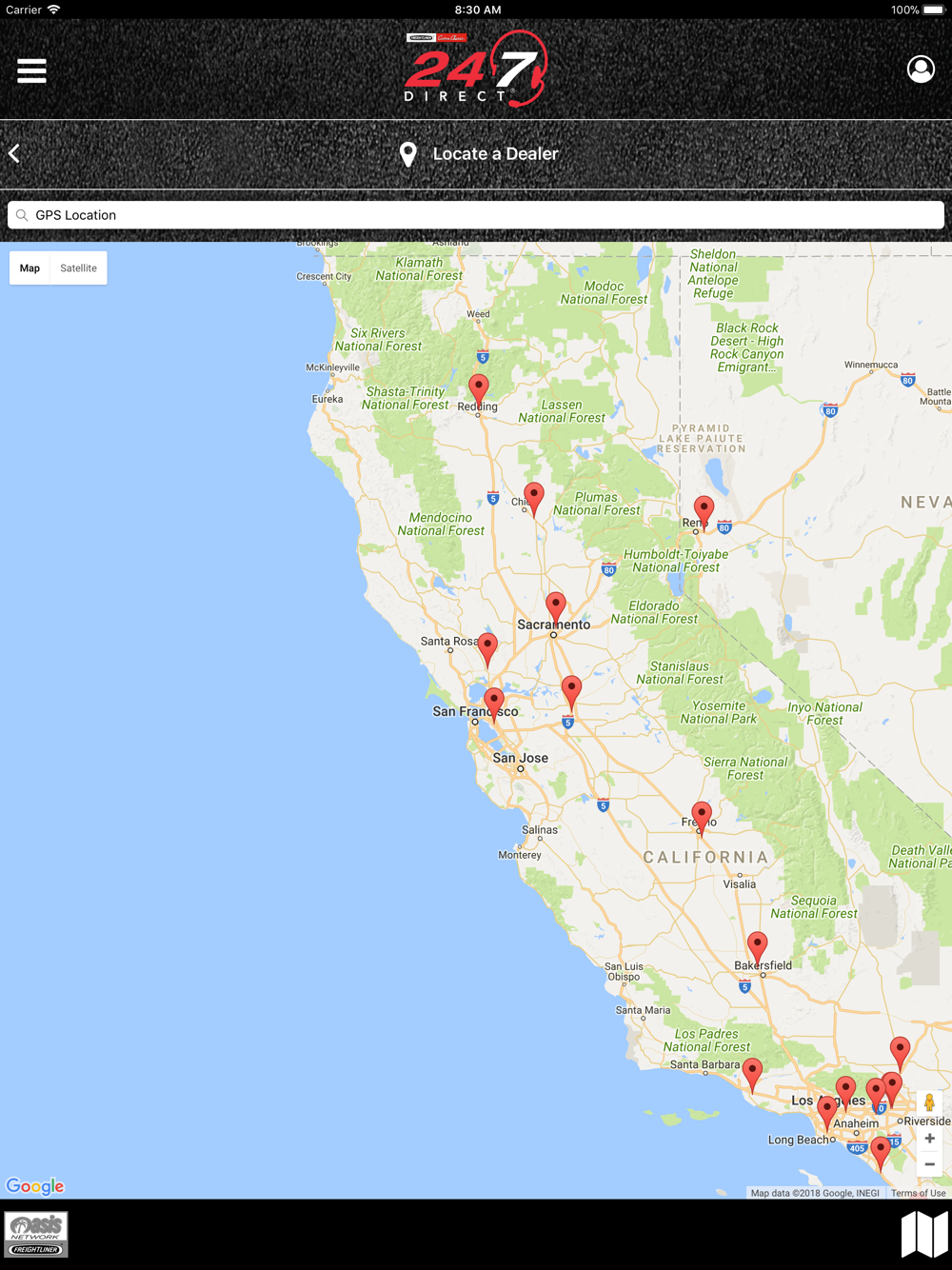Click the Eureka city label
The width and height of the screenshot is (952, 1270).
coord(327,399)
